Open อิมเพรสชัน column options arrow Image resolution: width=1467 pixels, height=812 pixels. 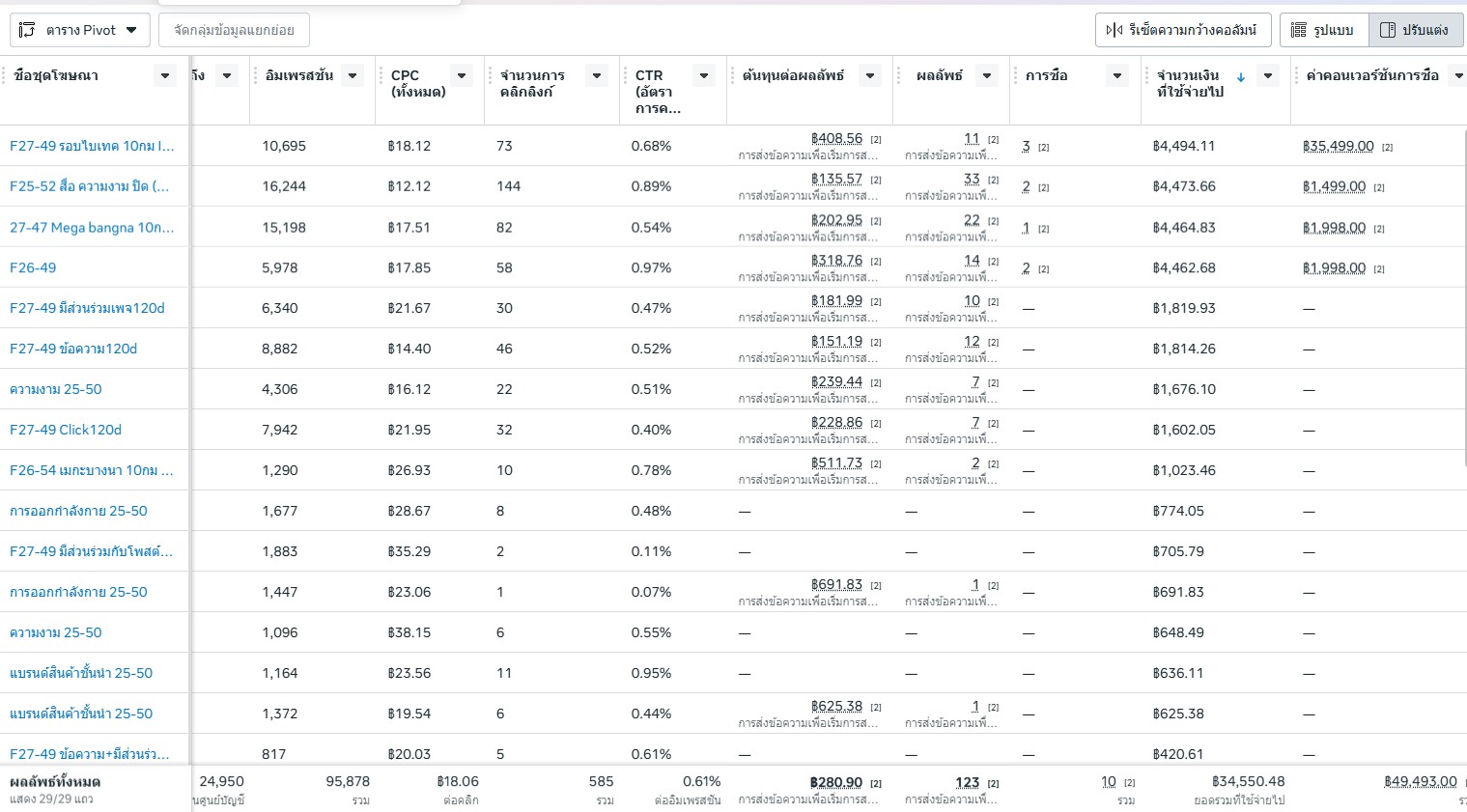click(x=353, y=75)
